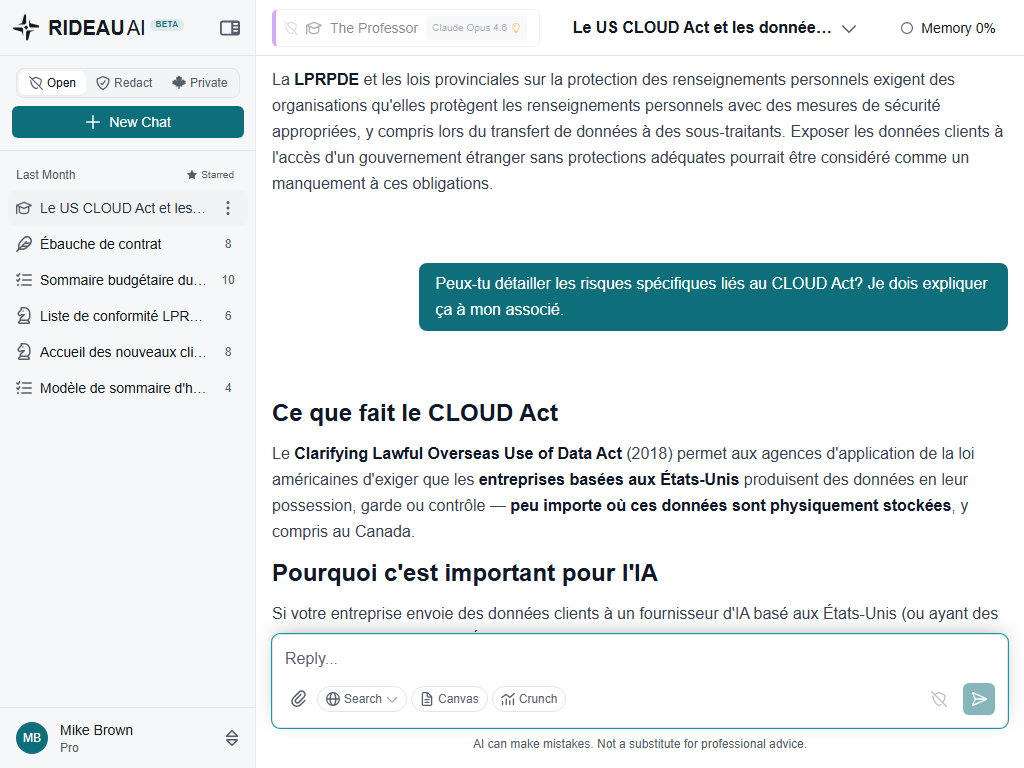Open Sommaire budgétaire chat
This screenshot has width=1024, height=768.
(127, 280)
